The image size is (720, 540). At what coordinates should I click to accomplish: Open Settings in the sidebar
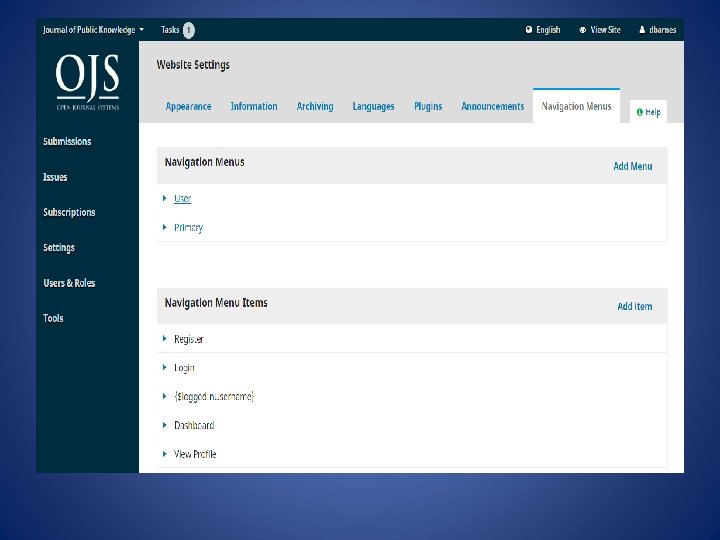click(x=59, y=248)
